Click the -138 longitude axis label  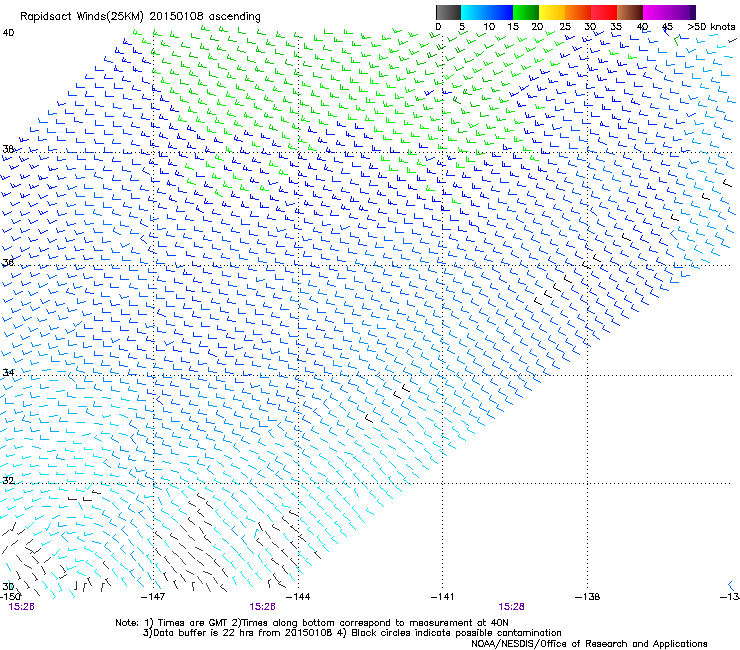[587, 597]
